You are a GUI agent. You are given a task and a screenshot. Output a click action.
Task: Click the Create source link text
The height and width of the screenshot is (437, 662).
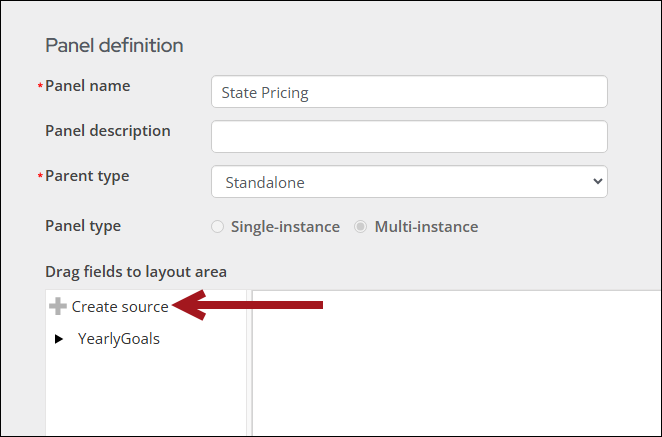pos(120,307)
